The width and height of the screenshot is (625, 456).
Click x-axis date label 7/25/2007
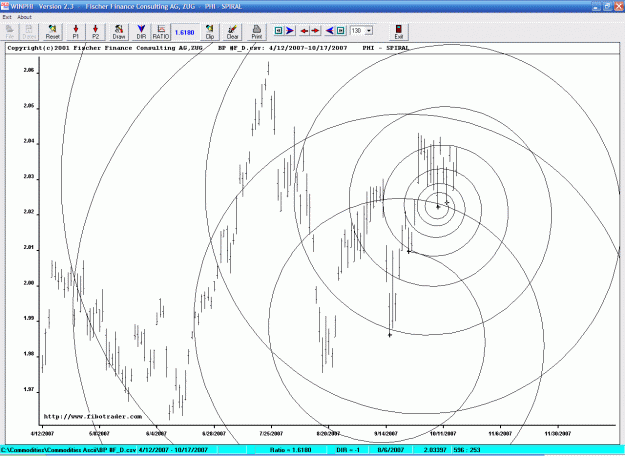(271, 434)
